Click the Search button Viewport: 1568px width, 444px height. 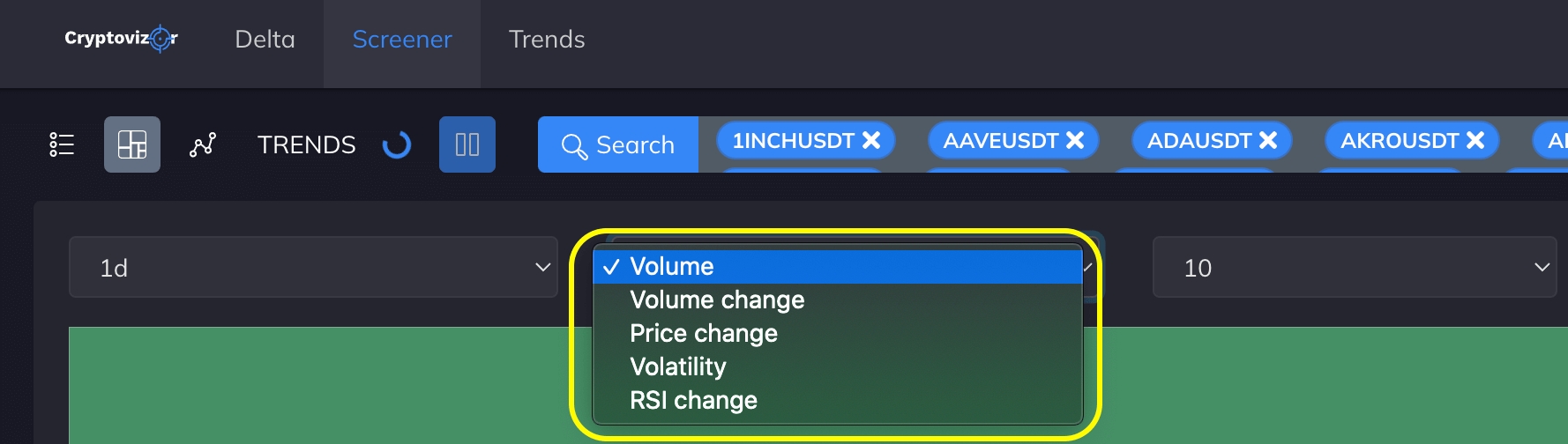pos(618,144)
